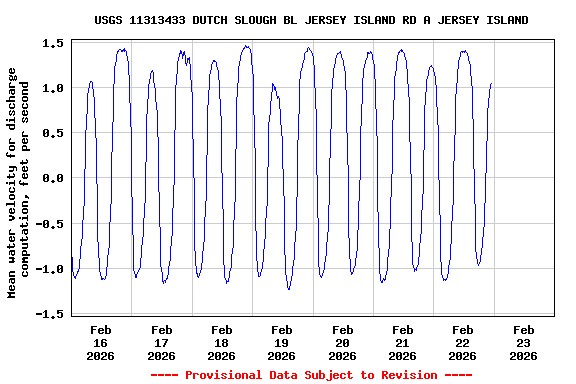Image resolution: width=576 pixels, height=384 pixels.
Task: Click the 'Feb 21 2026' date label
Action: click(402, 343)
